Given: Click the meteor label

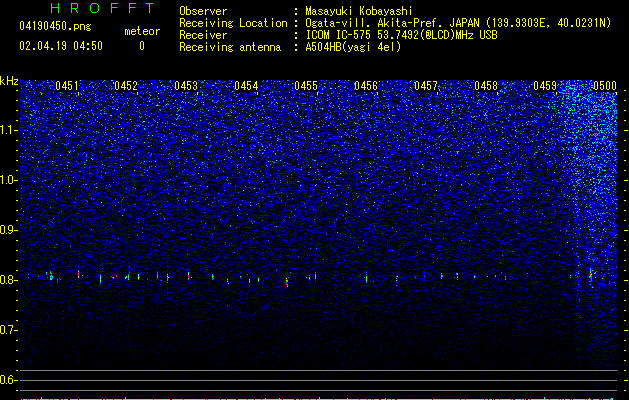Looking at the screenshot, I should tap(142, 31).
